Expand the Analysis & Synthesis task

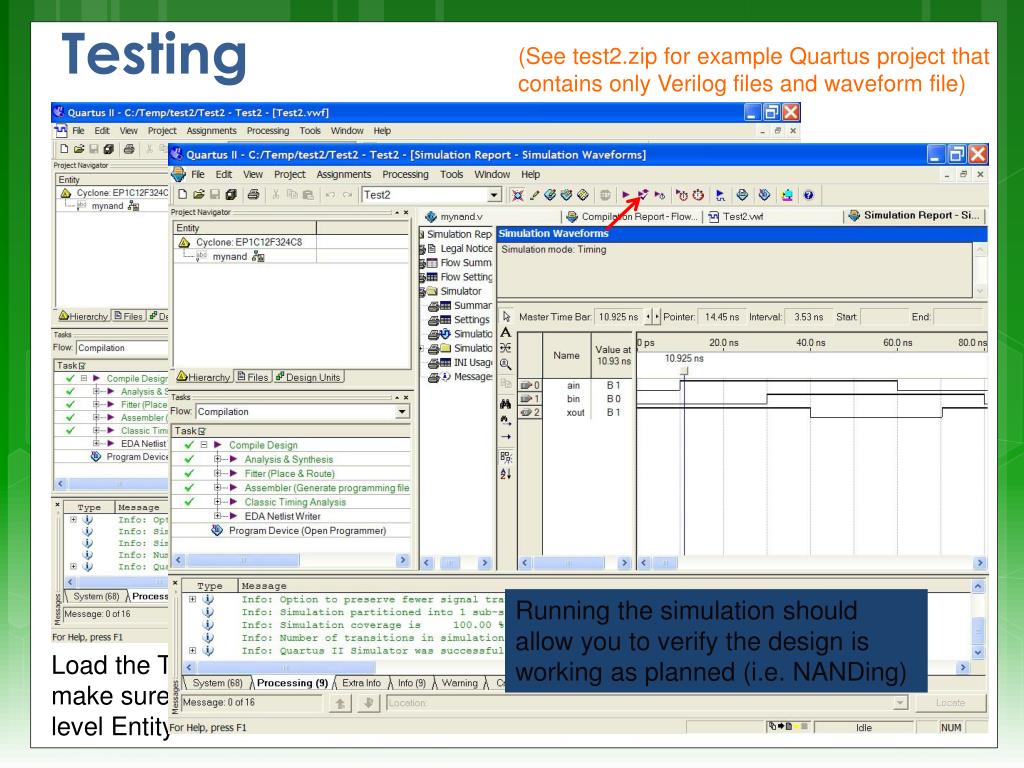(217, 459)
